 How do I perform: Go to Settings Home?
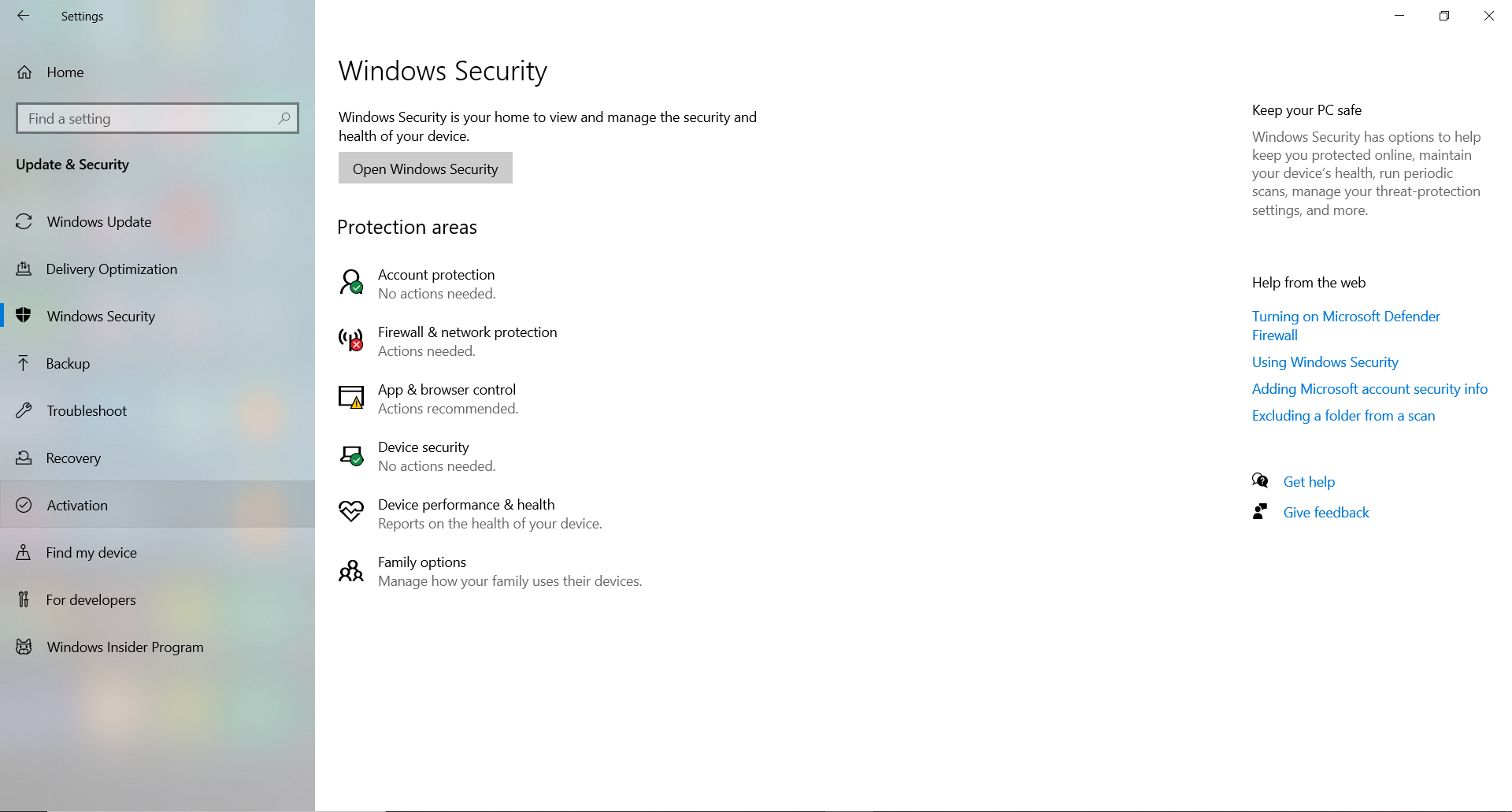click(x=65, y=72)
